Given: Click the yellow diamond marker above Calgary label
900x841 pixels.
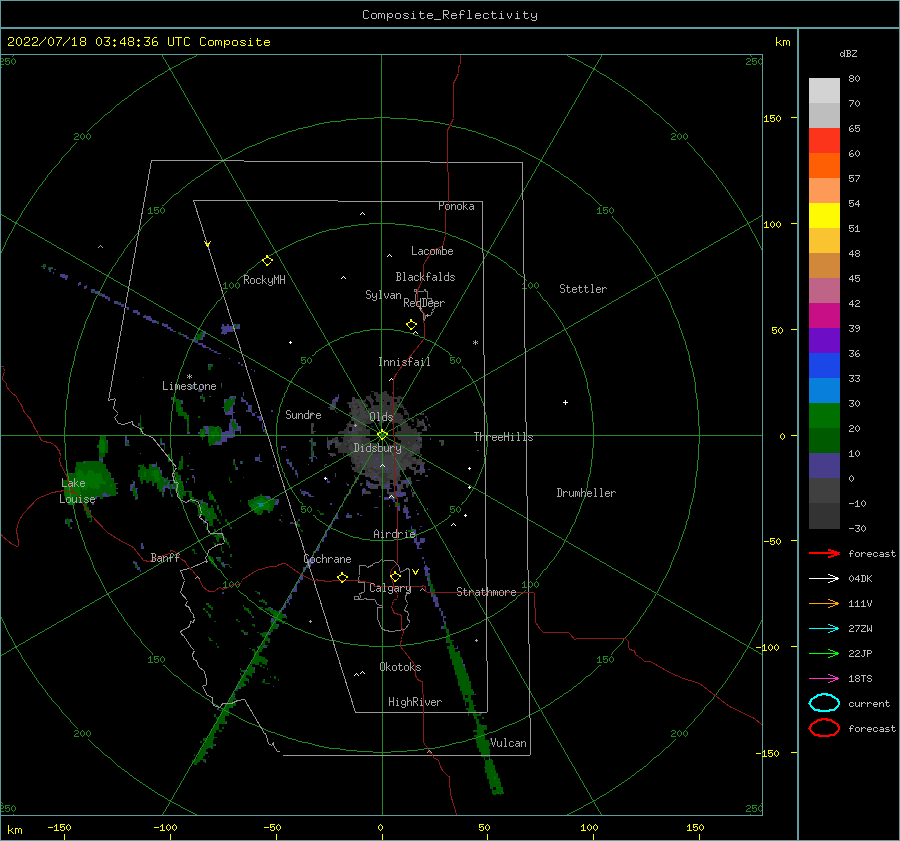Looking at the screenshot, I should click(x=395, y=576).
